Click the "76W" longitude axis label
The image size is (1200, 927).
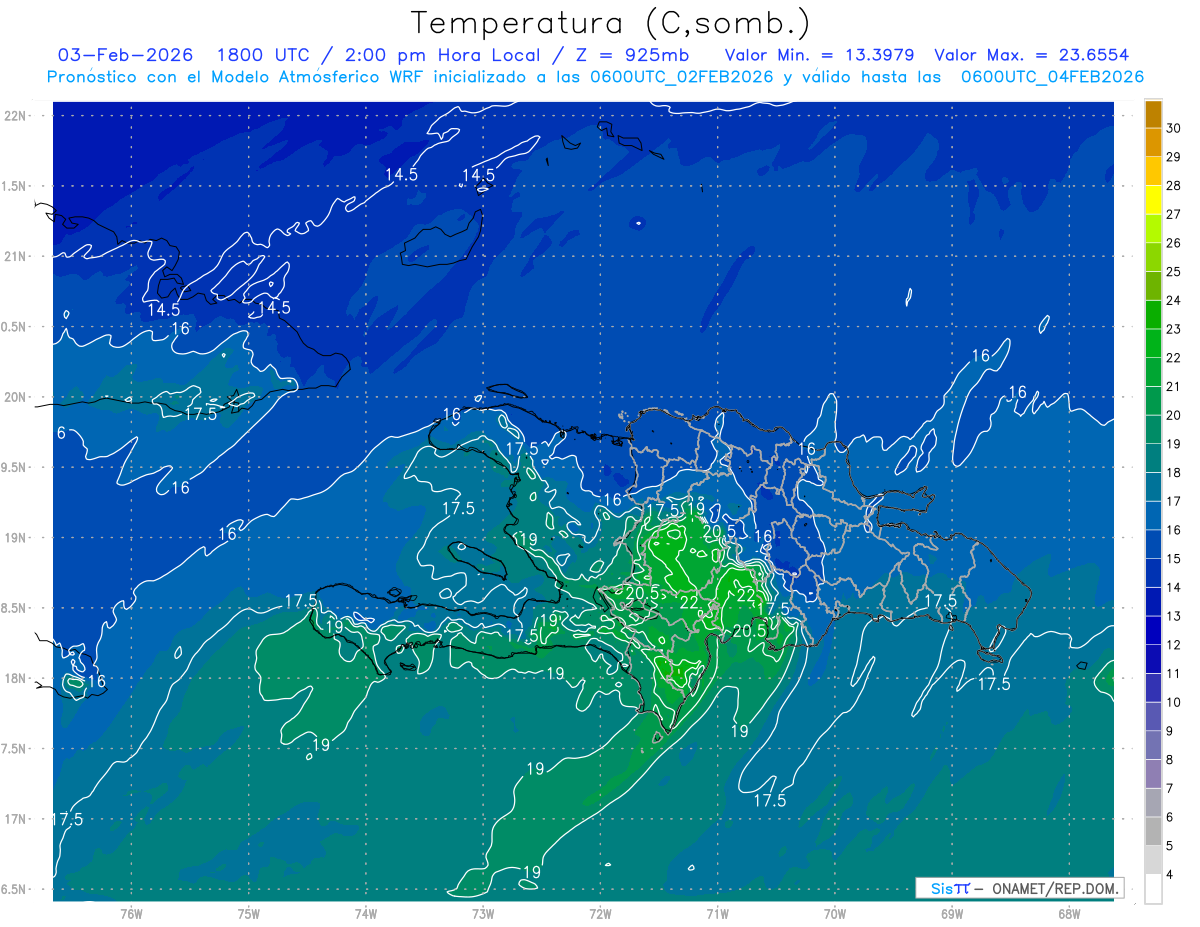[131, 913]
